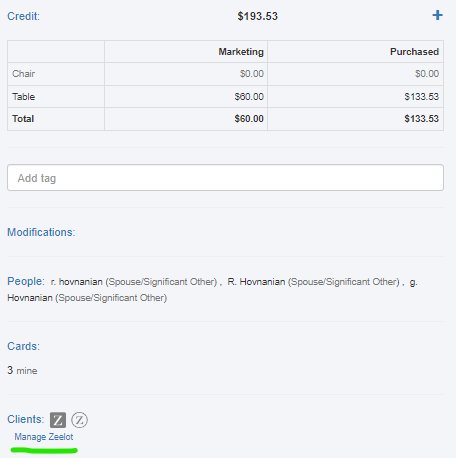
Task: Click the People section label
Action: (26, 281)
